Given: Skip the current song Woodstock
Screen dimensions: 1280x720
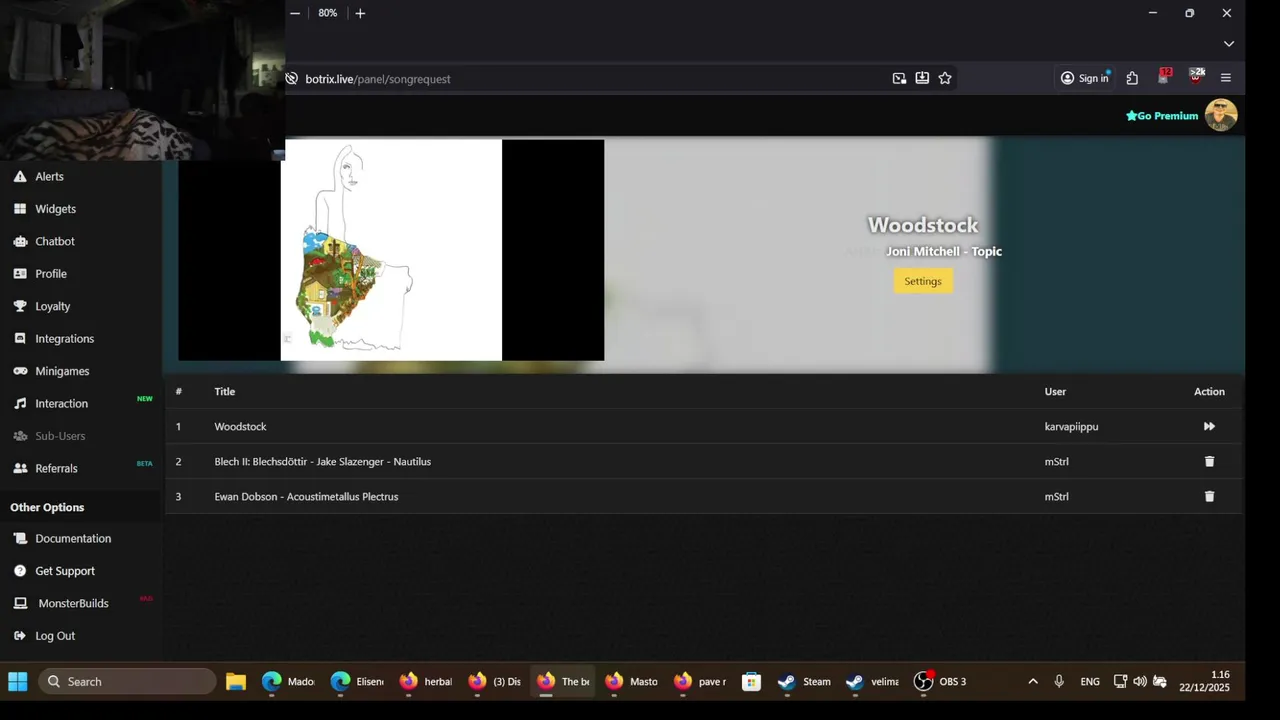Looking at the screenshot, I should pyautogui.click(x=1209, y=426).
